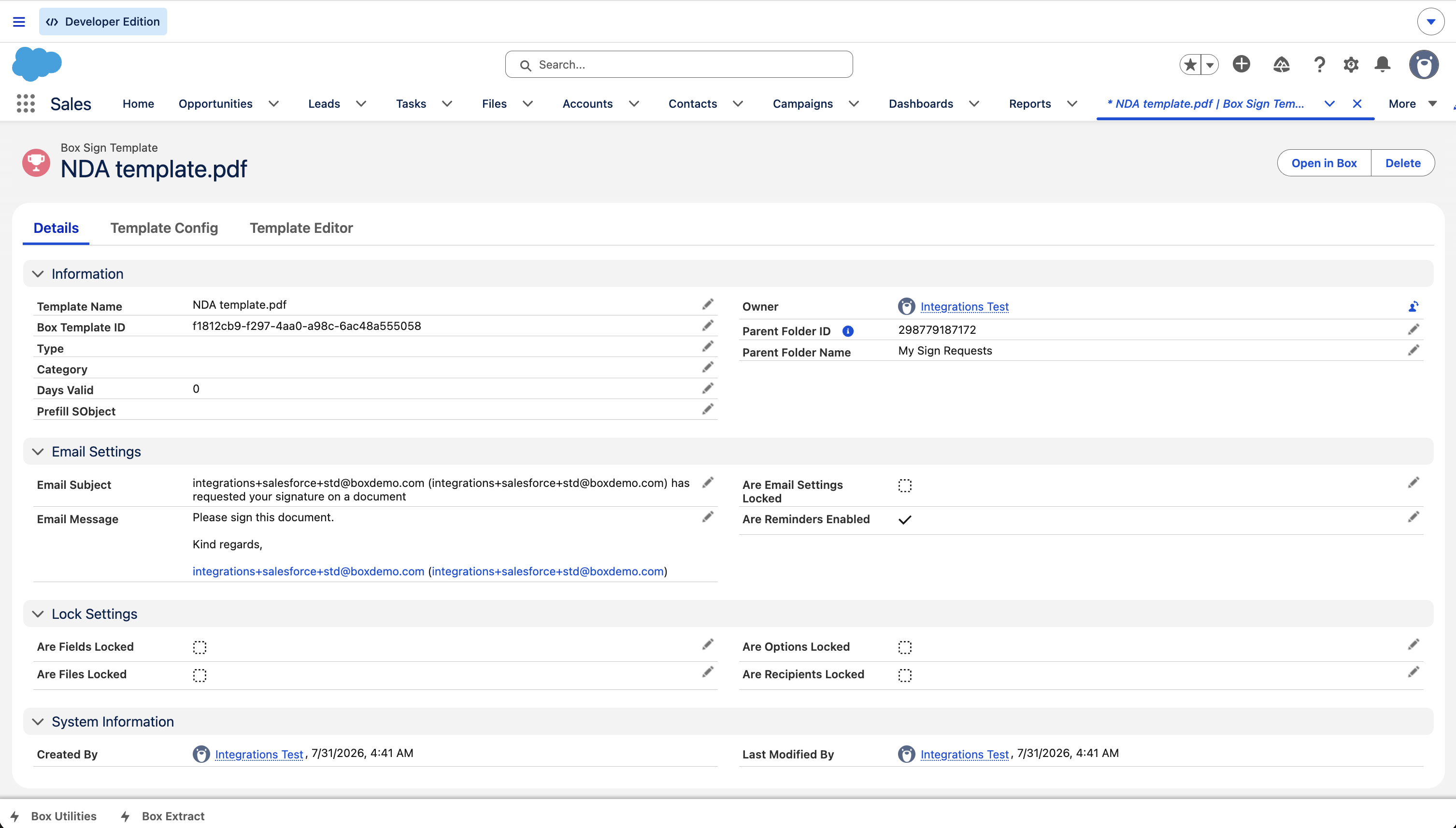Screen dimensions: 1456x828
Task: Toggle Are Email Settings Locked checkbox
Action: 904,485
